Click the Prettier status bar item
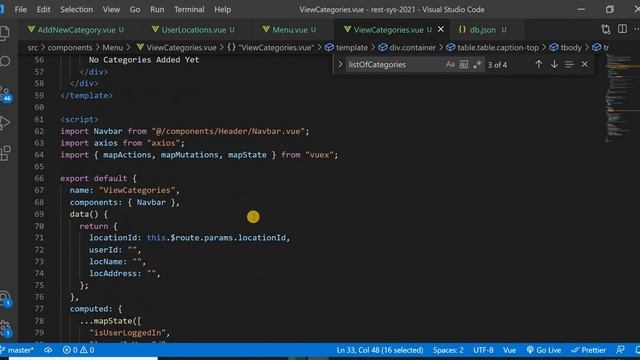 point(588,350)
